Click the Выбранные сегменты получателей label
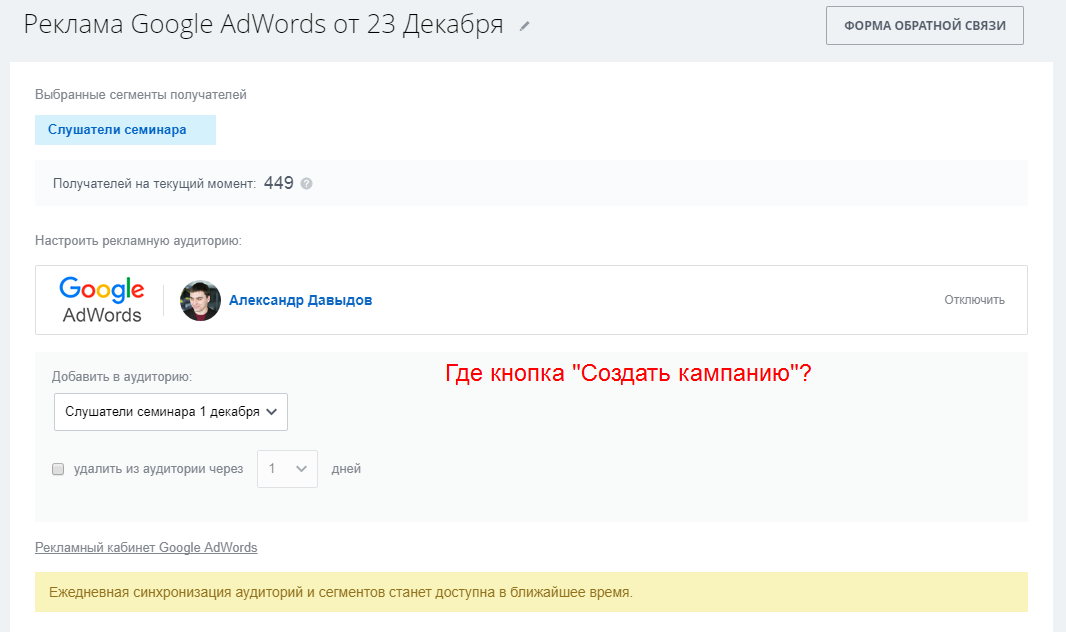This screenshot has height=632, width=1066. [x=141, y=94]
